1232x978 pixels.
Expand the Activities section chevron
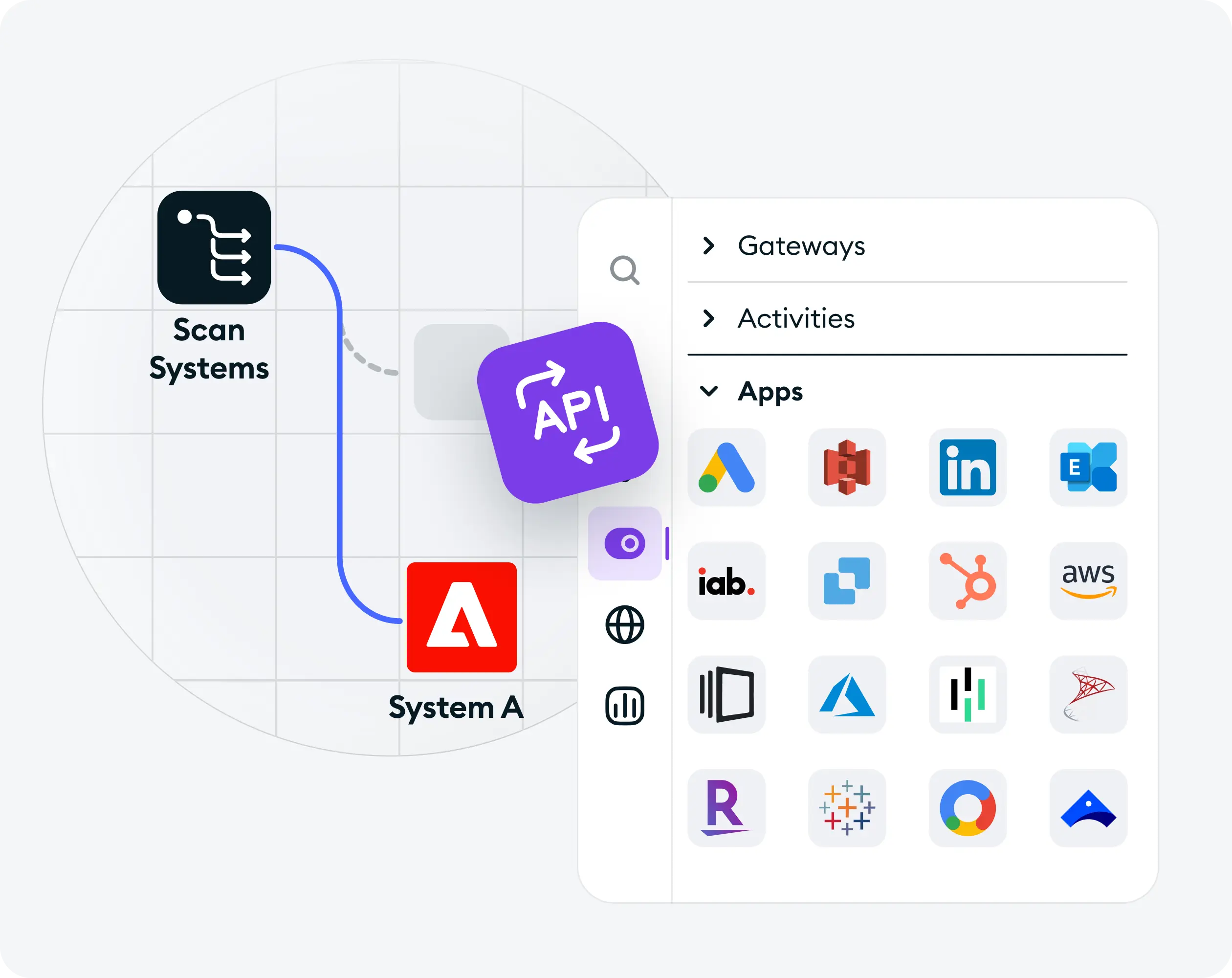pos(708,318)
